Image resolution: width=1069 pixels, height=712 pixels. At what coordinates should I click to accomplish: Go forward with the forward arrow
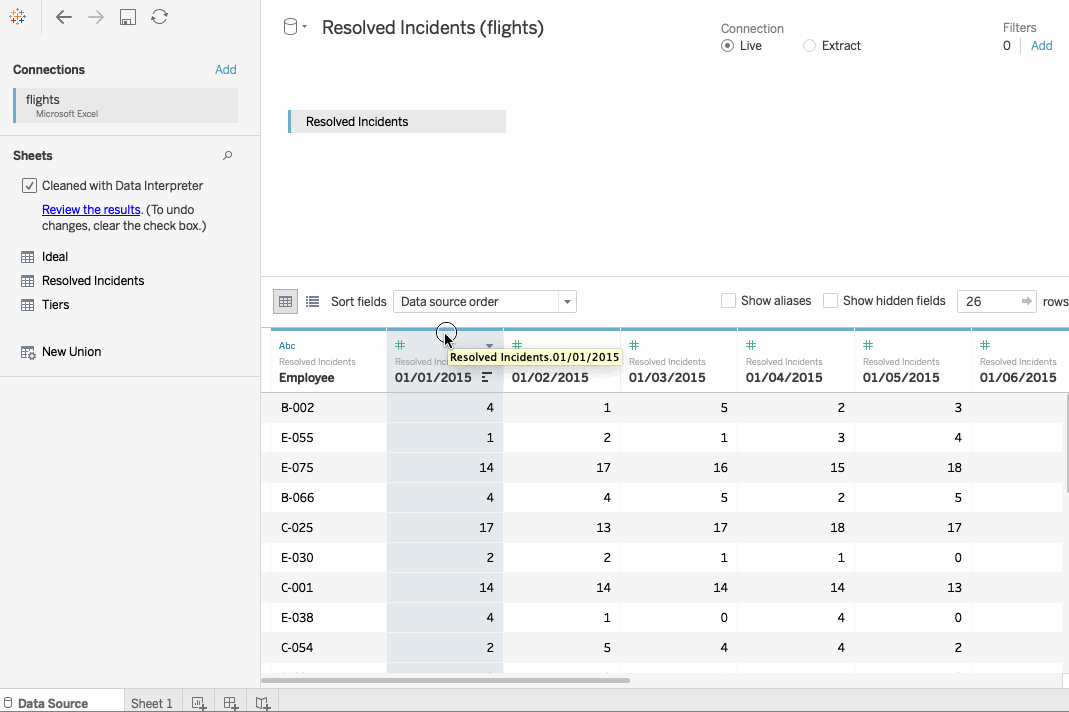click(x=96, y=17)
